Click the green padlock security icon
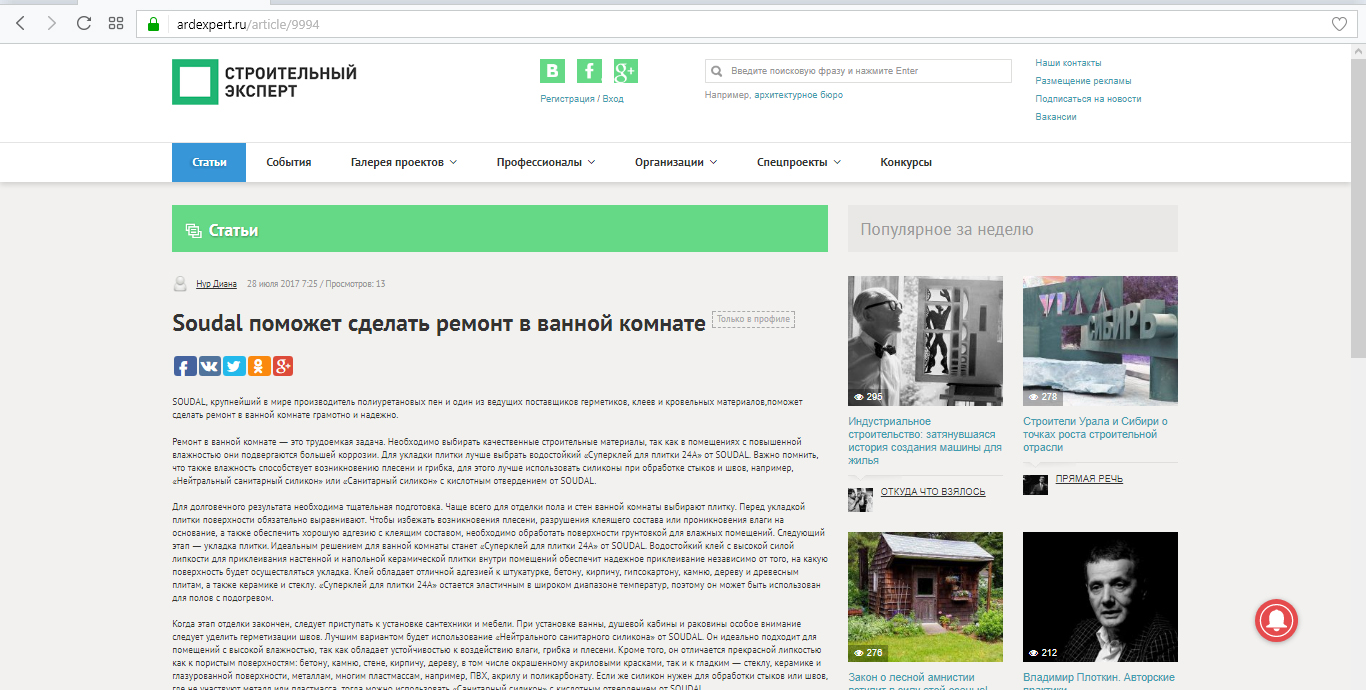This screenshot has height=690, width=1366. point(153,24)
